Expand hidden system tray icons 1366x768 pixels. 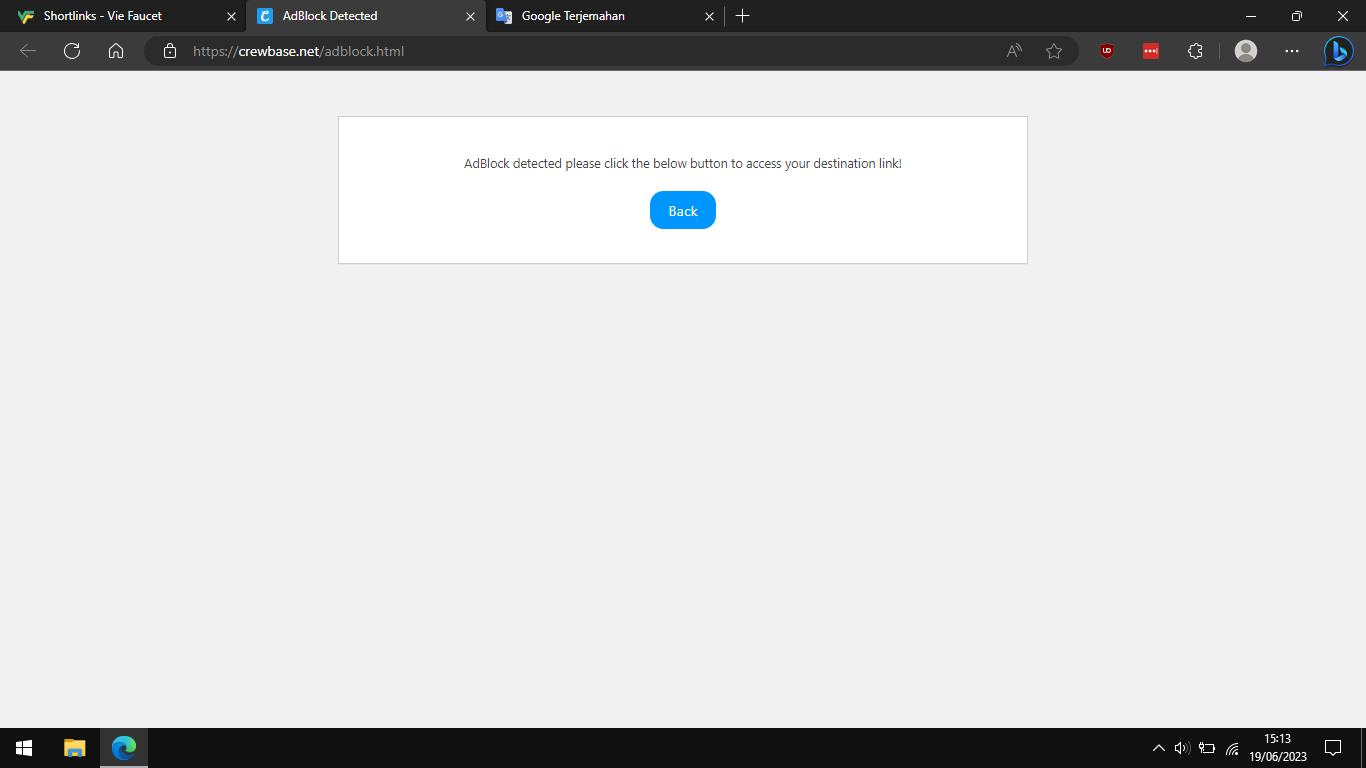(x=1157, y=747)
